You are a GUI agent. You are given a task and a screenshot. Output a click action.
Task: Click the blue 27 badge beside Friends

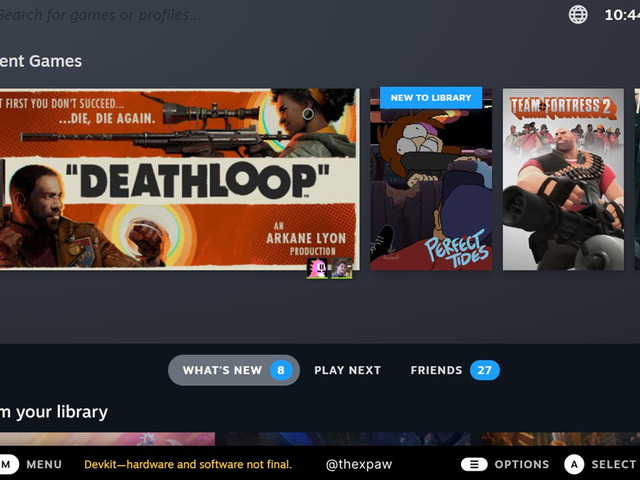(x=484, y=370)
